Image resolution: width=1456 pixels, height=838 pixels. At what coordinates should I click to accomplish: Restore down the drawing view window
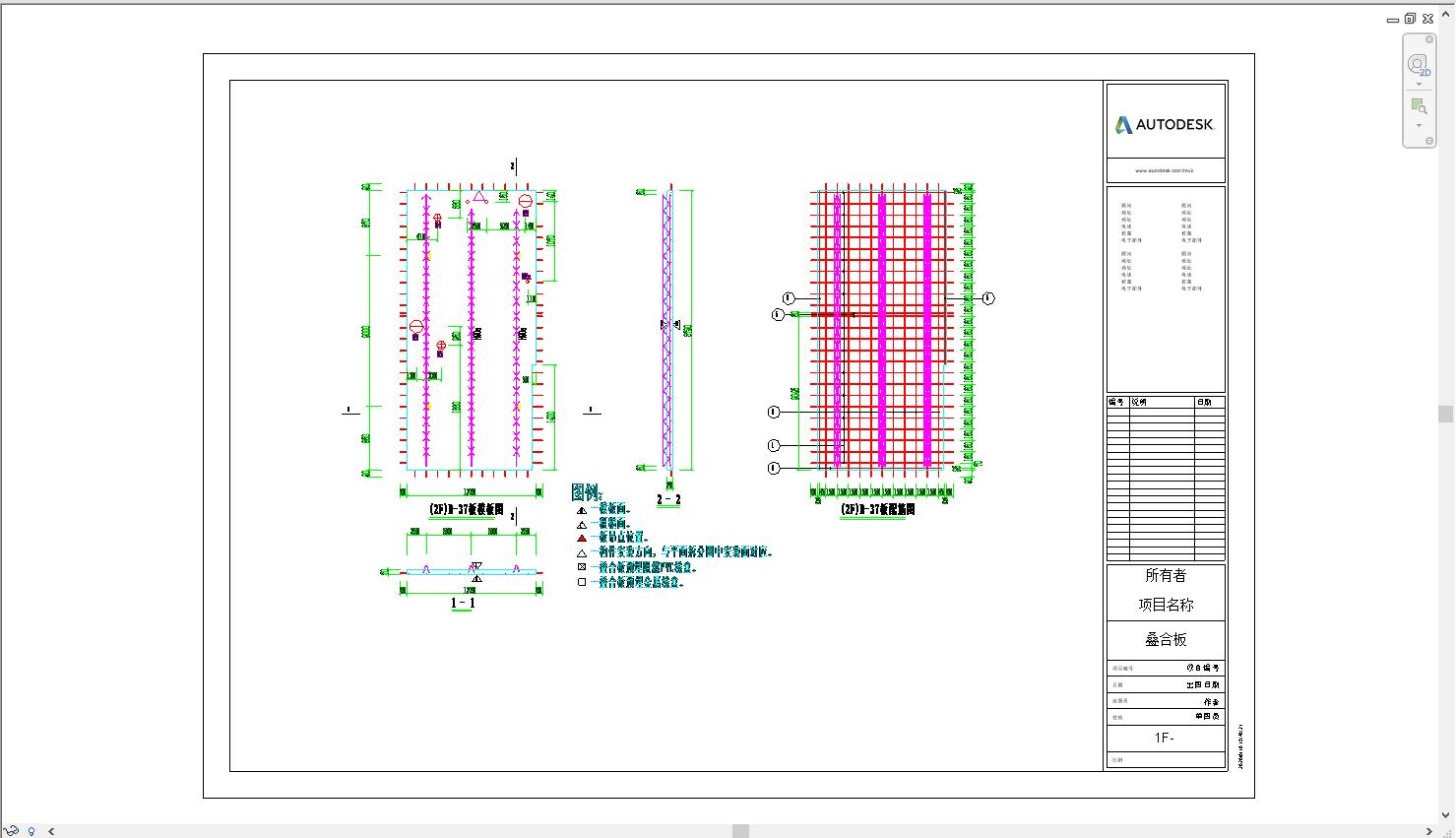(x=1410, y=19)
